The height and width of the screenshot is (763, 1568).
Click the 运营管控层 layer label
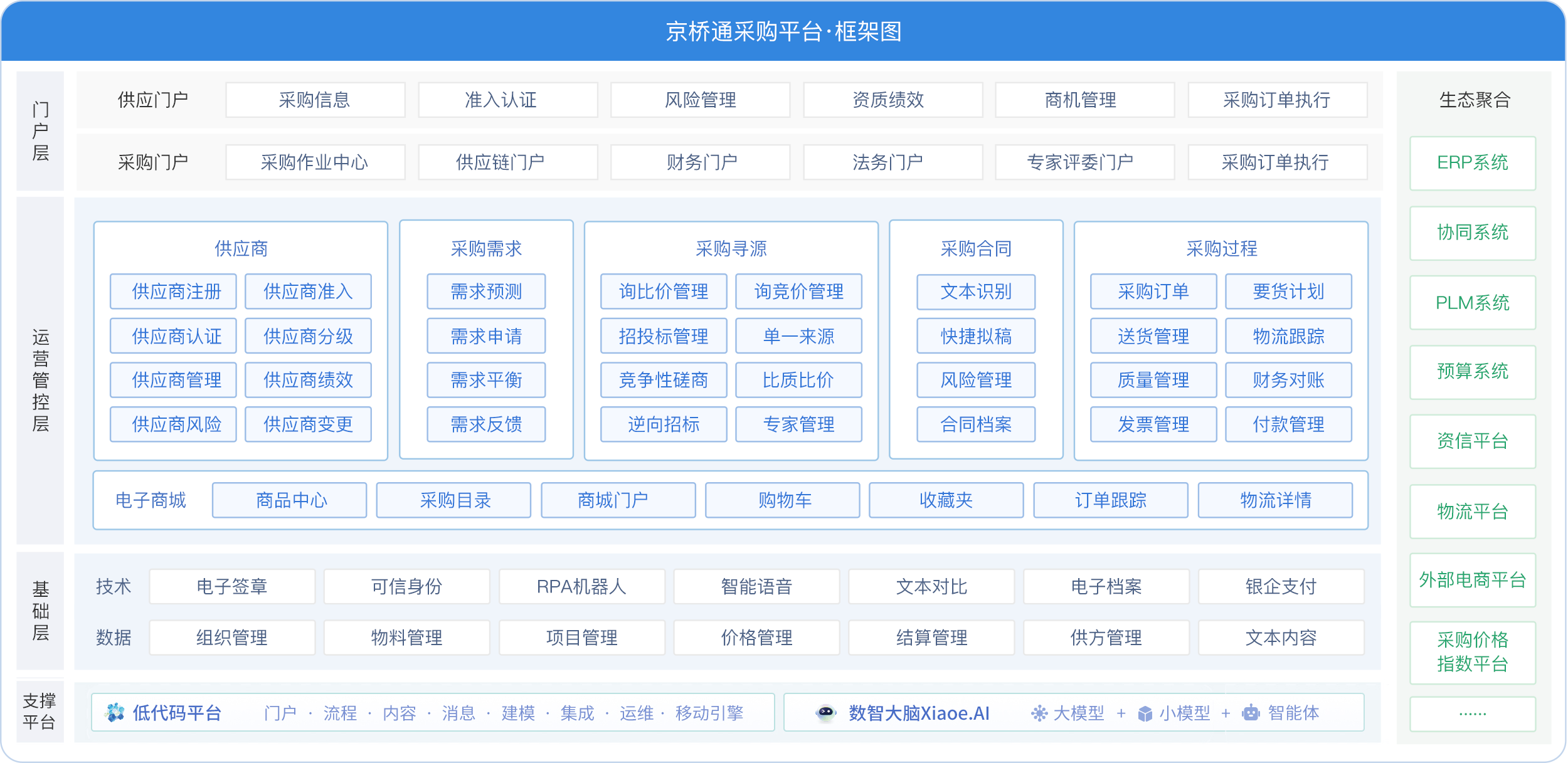(40, 380)
